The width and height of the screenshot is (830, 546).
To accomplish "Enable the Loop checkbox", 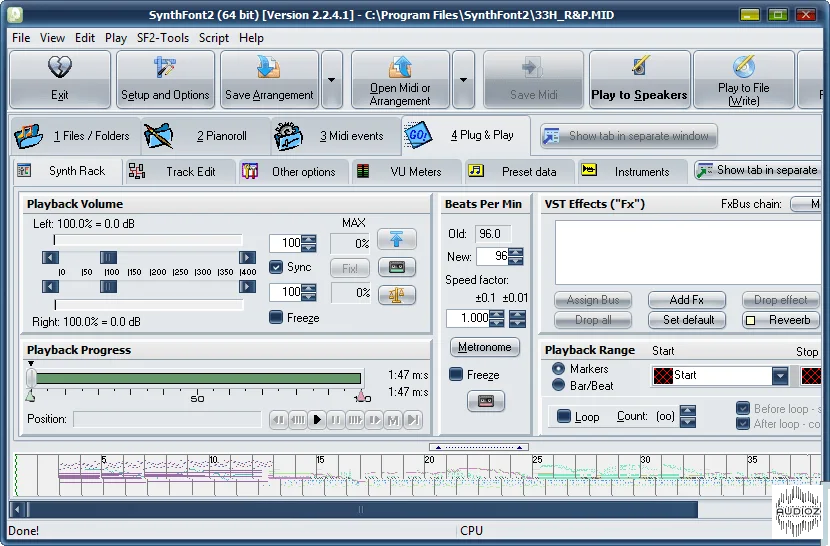I will coord(564,417).
